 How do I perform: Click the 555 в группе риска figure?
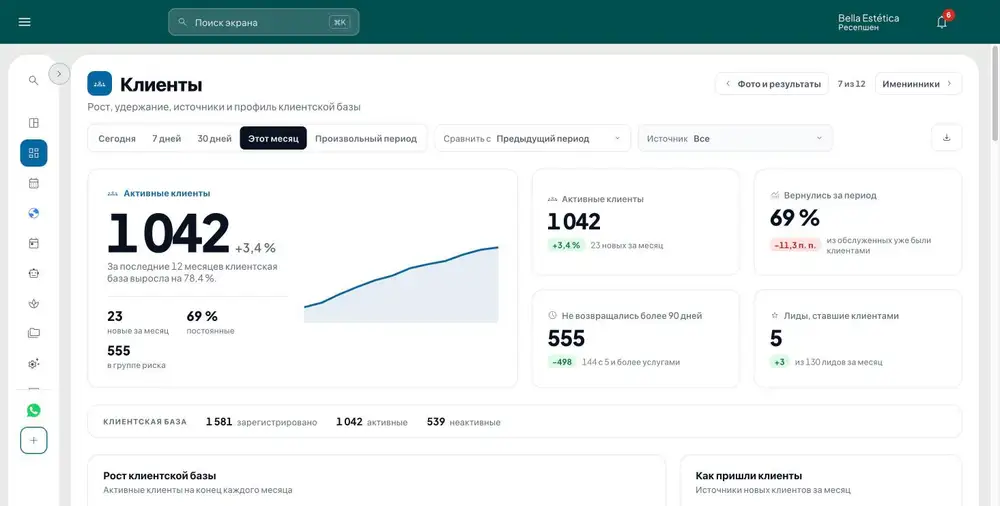[136, 357]
